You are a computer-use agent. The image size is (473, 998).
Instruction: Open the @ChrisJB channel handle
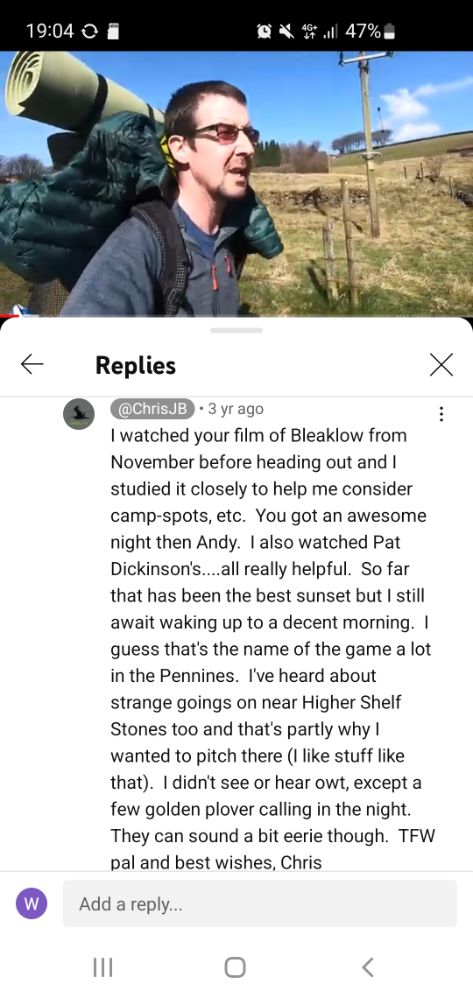(x=152, y=409)
